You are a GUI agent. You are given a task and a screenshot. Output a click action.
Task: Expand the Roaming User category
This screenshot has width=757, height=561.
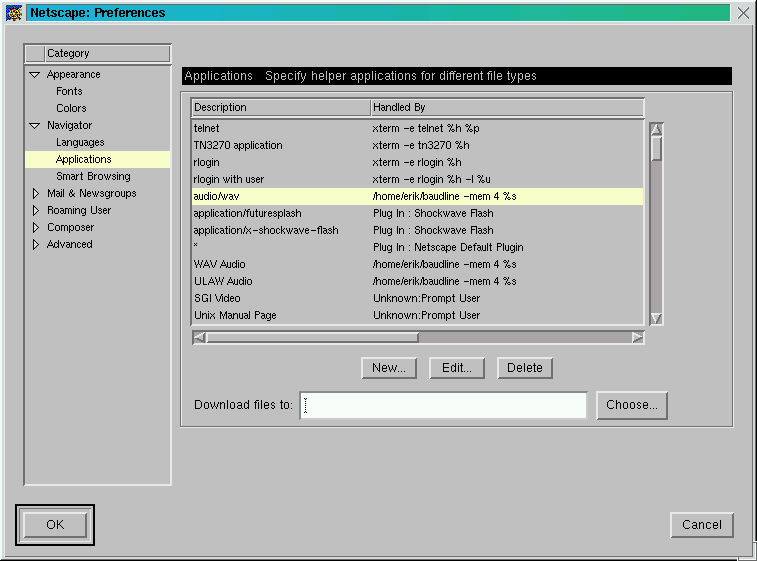36,211
